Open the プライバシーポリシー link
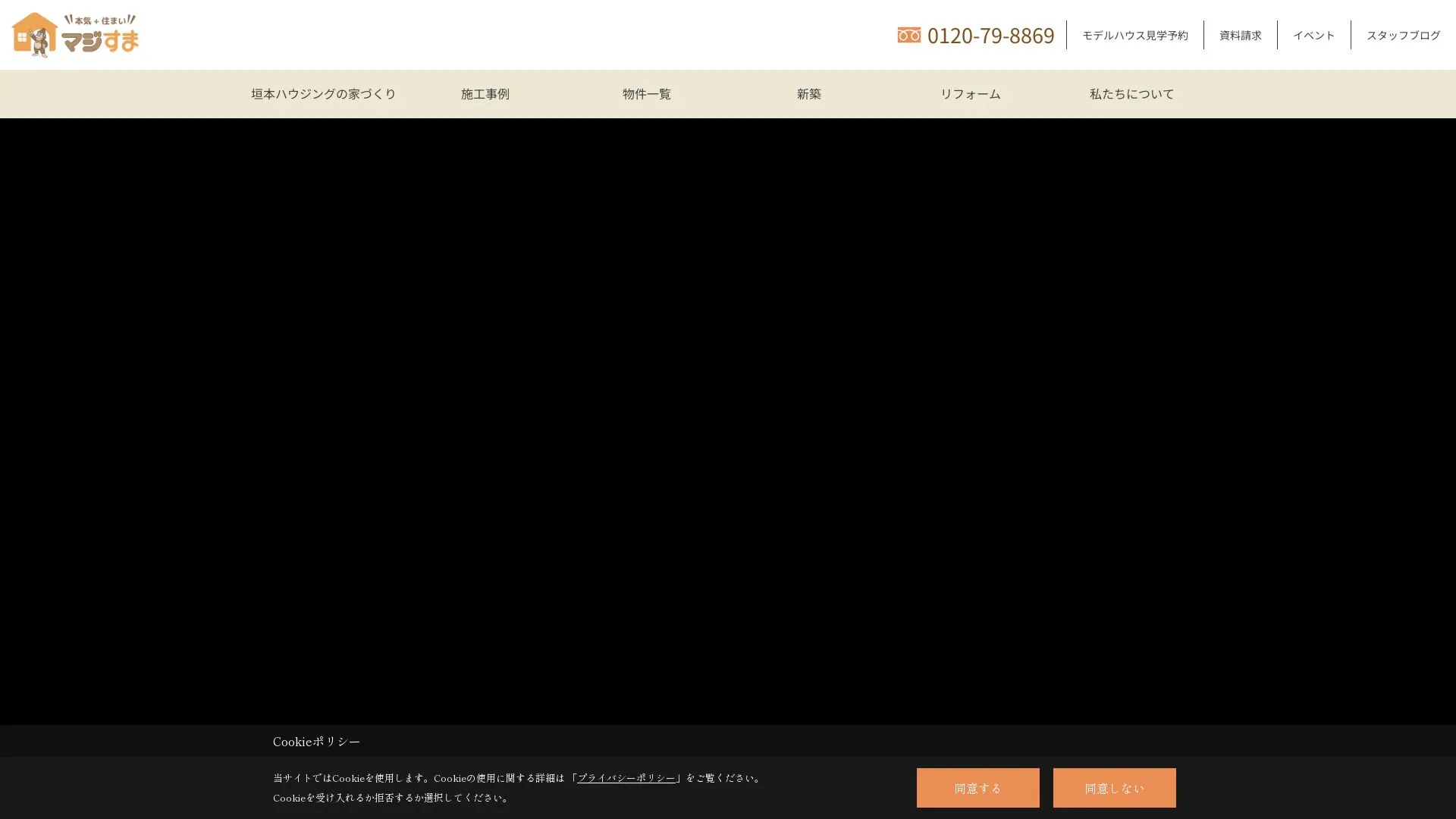The height and width of the screenshot is (819, 1456). (x=626, y=778)
